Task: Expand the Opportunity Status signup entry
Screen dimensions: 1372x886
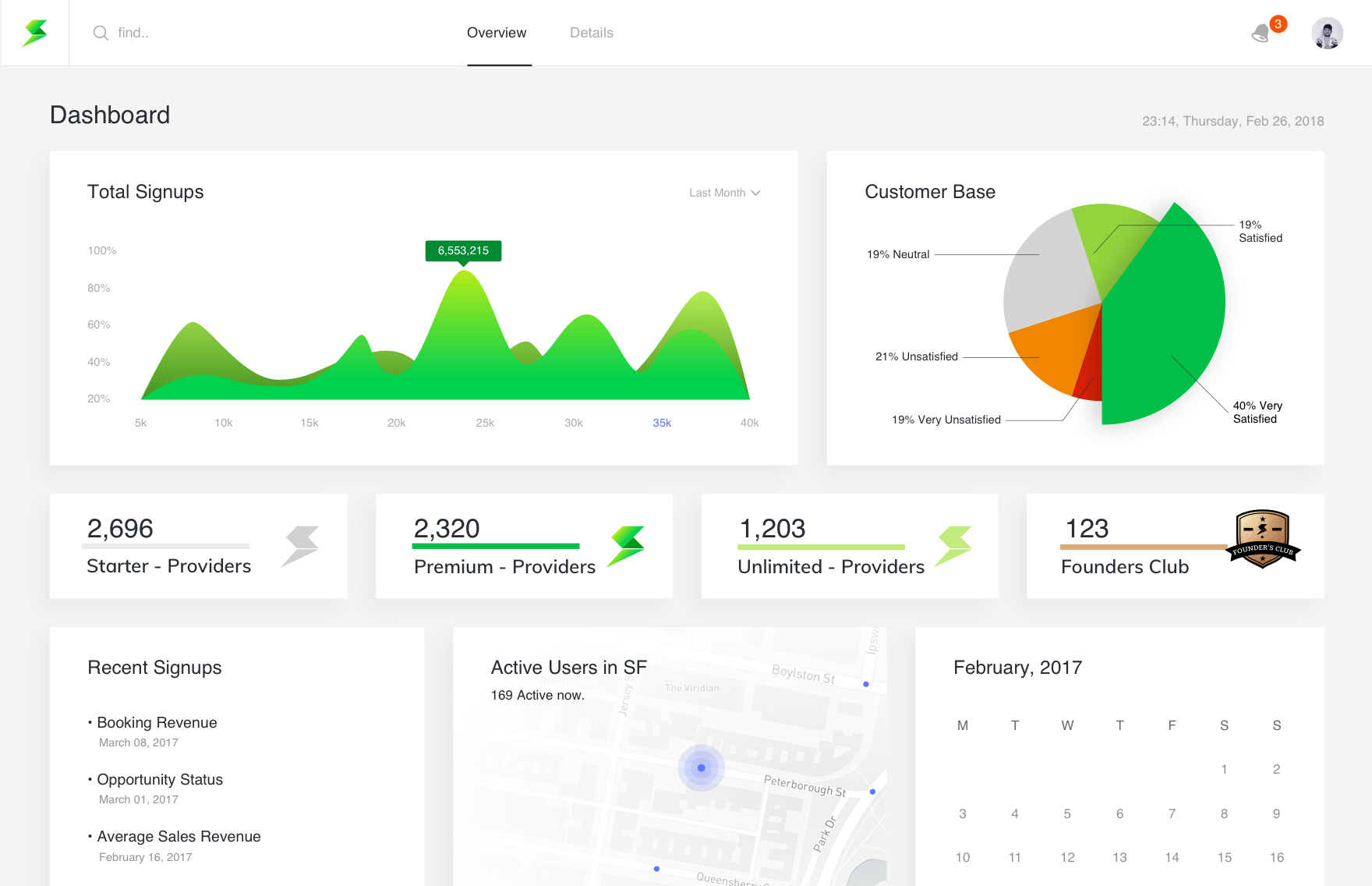Action: pyautogui.click(x=160, y=779)
